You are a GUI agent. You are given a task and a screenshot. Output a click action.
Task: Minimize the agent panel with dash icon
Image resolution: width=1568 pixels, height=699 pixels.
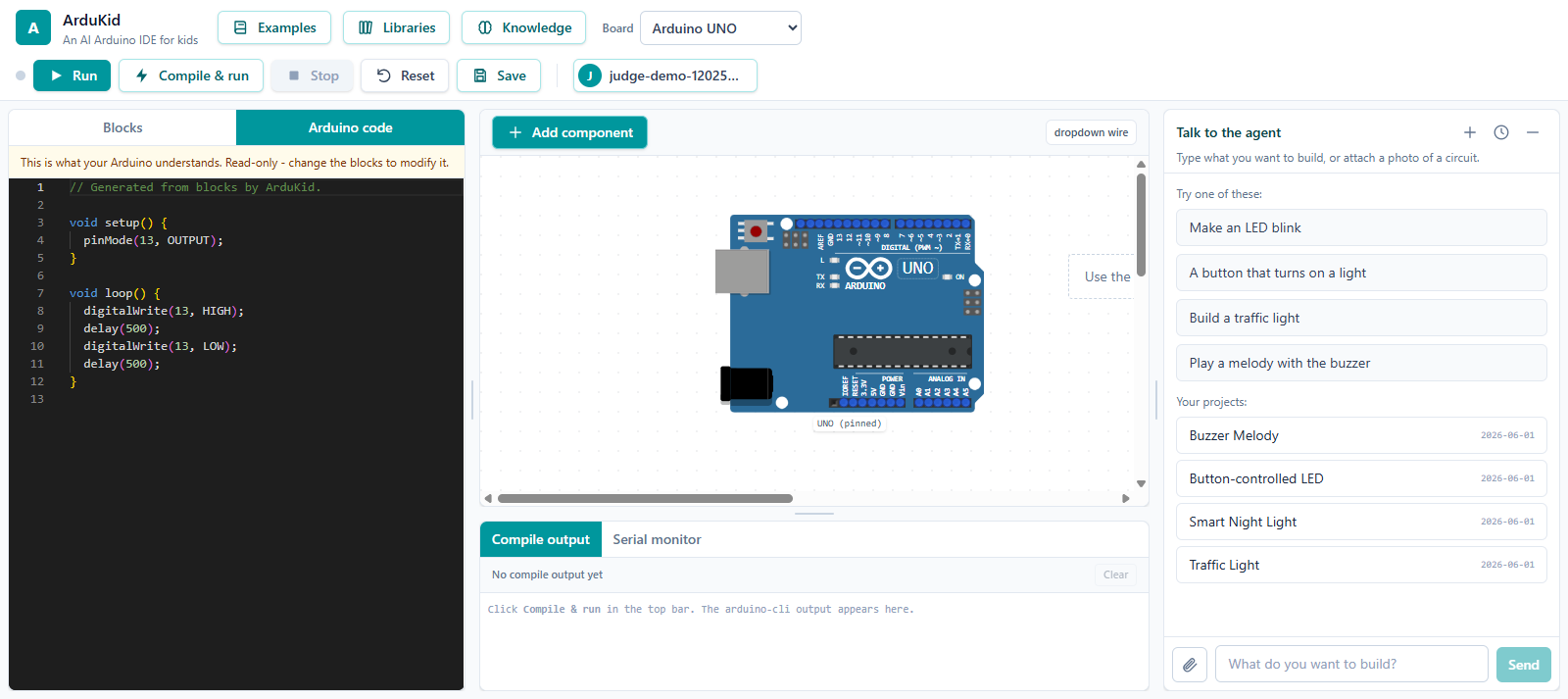1533,132
